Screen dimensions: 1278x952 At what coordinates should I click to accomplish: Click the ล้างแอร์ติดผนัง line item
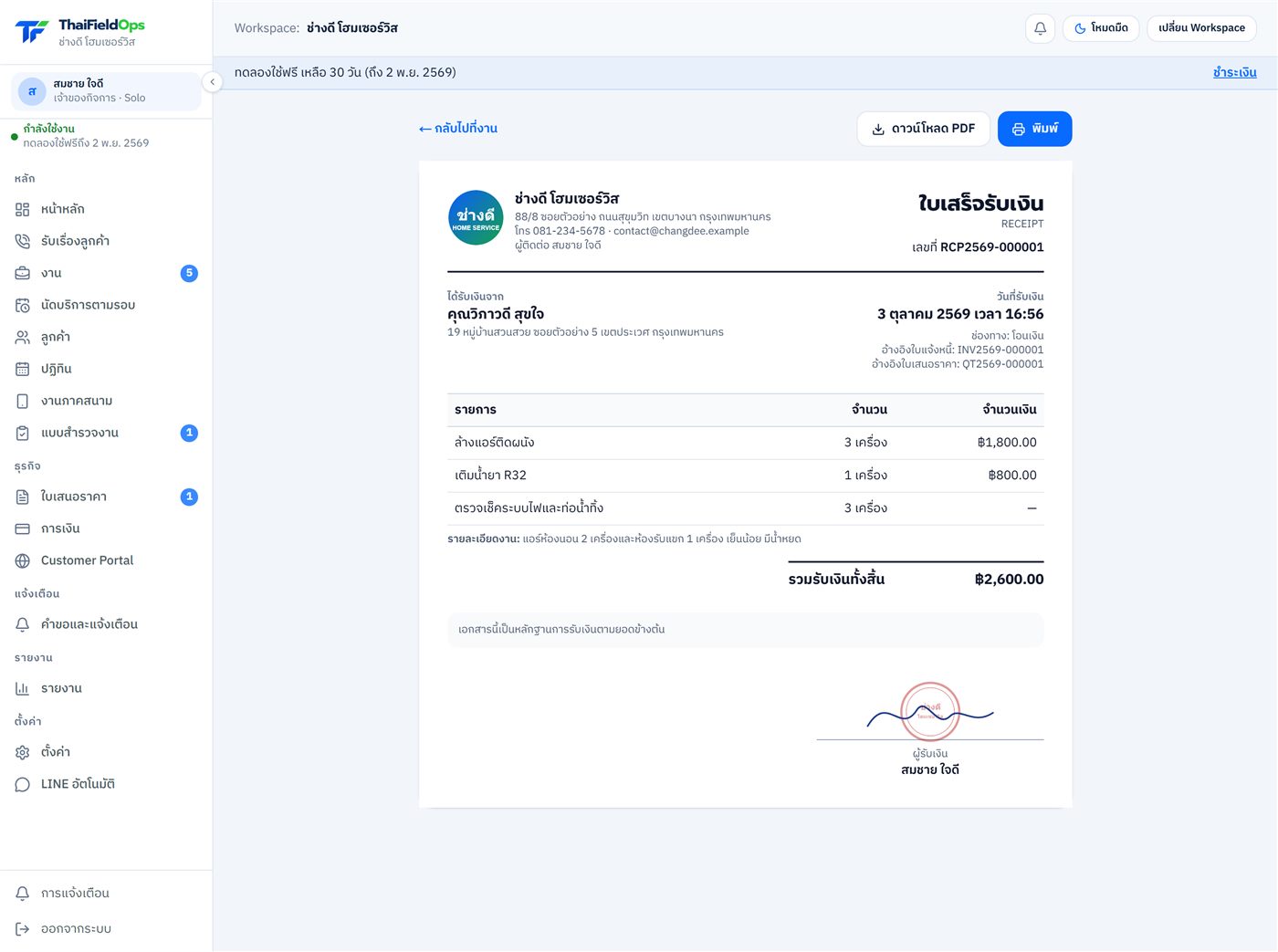pyautogui.click(x=745, y=443)
